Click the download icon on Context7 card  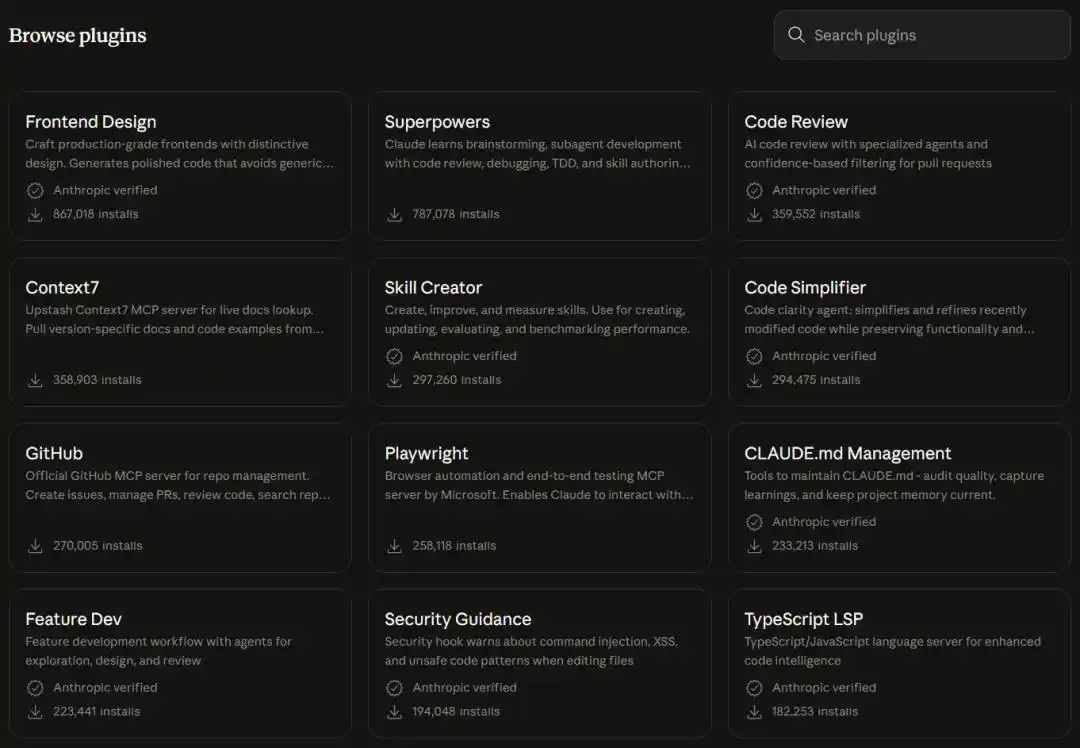tap(35, 380)
